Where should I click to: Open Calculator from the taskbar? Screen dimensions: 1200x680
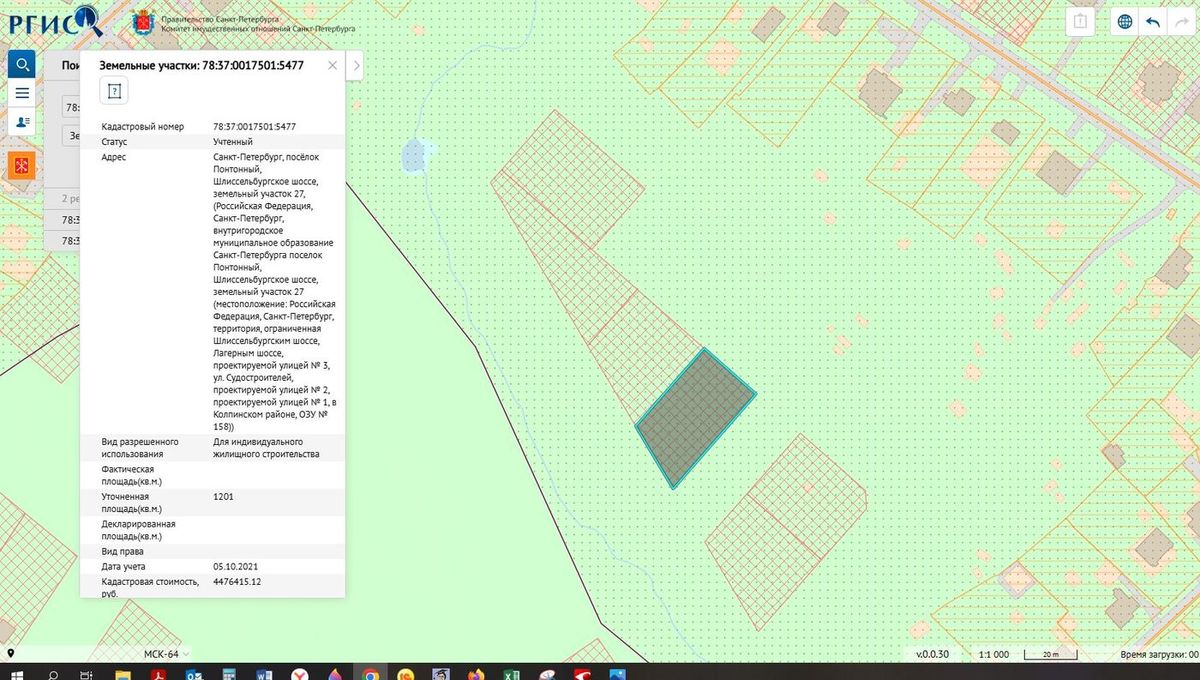coord(229,673)
